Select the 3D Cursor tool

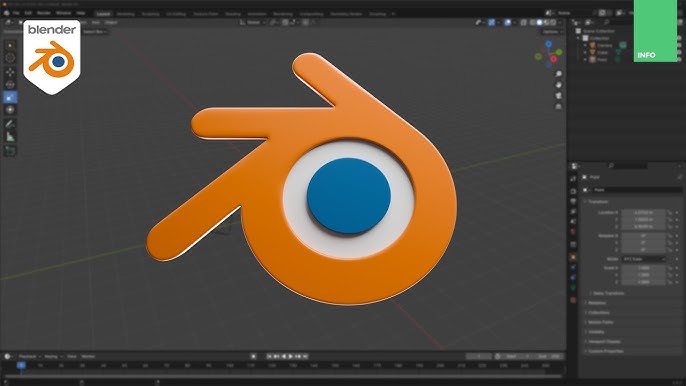[x=10, y=58]
